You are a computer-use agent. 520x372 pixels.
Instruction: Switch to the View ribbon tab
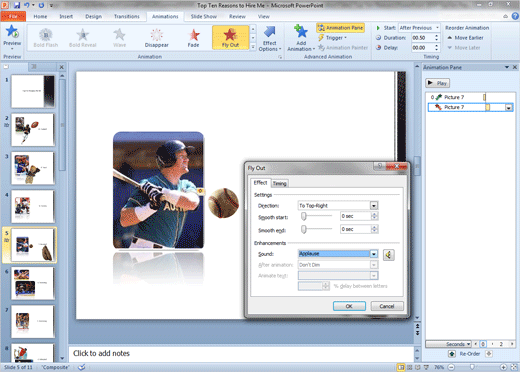(x=263, y=16)
